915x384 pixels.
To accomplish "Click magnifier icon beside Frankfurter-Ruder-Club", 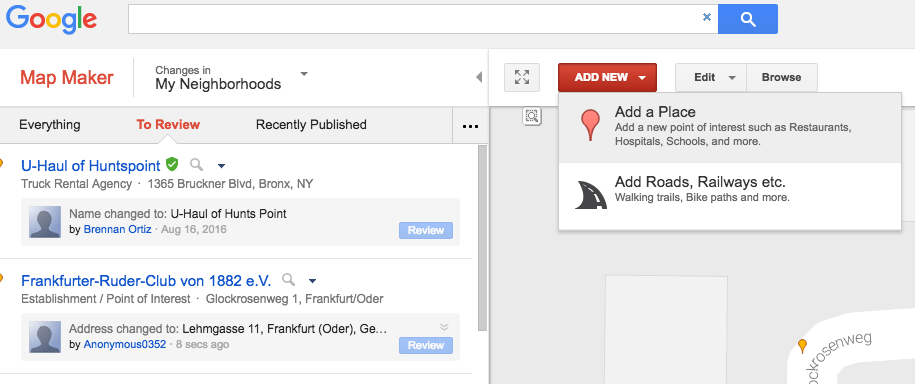I will [288, 280].
